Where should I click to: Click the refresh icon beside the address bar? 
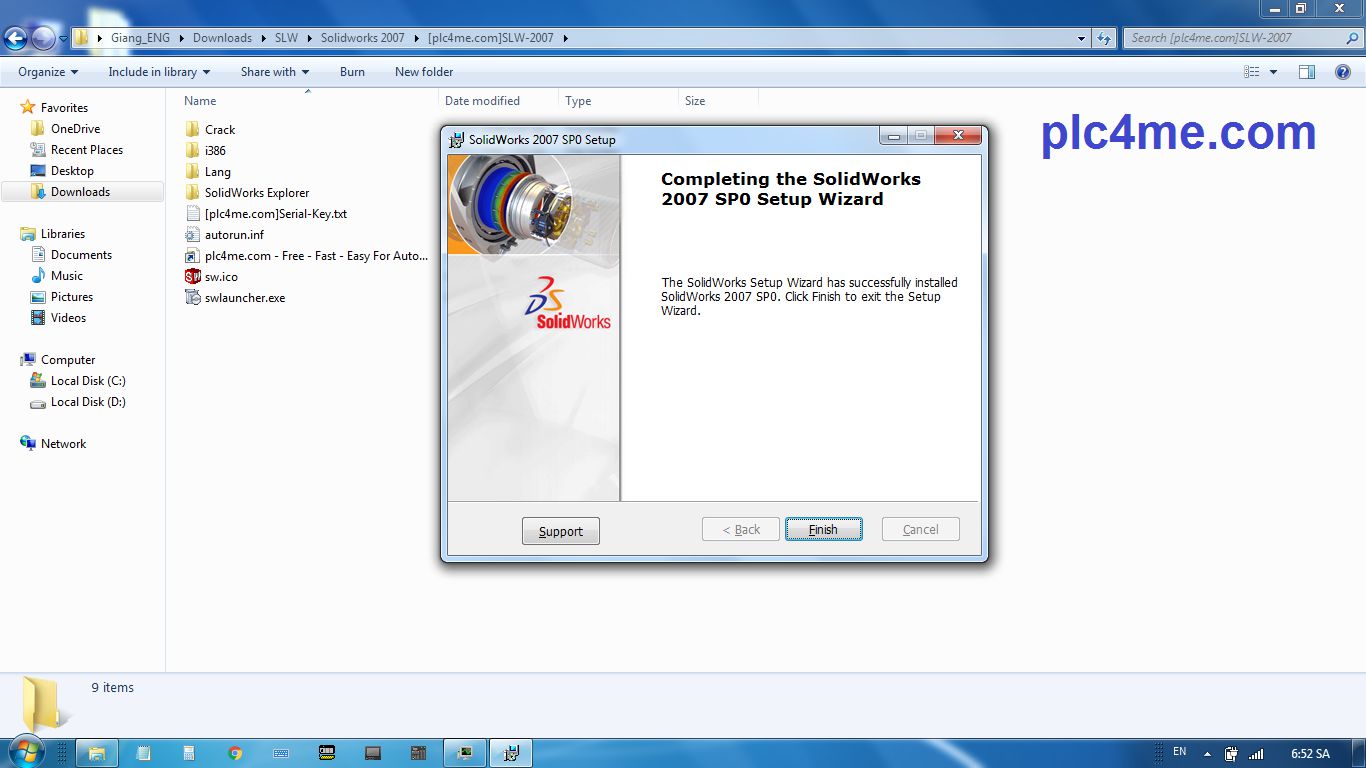1104,38
